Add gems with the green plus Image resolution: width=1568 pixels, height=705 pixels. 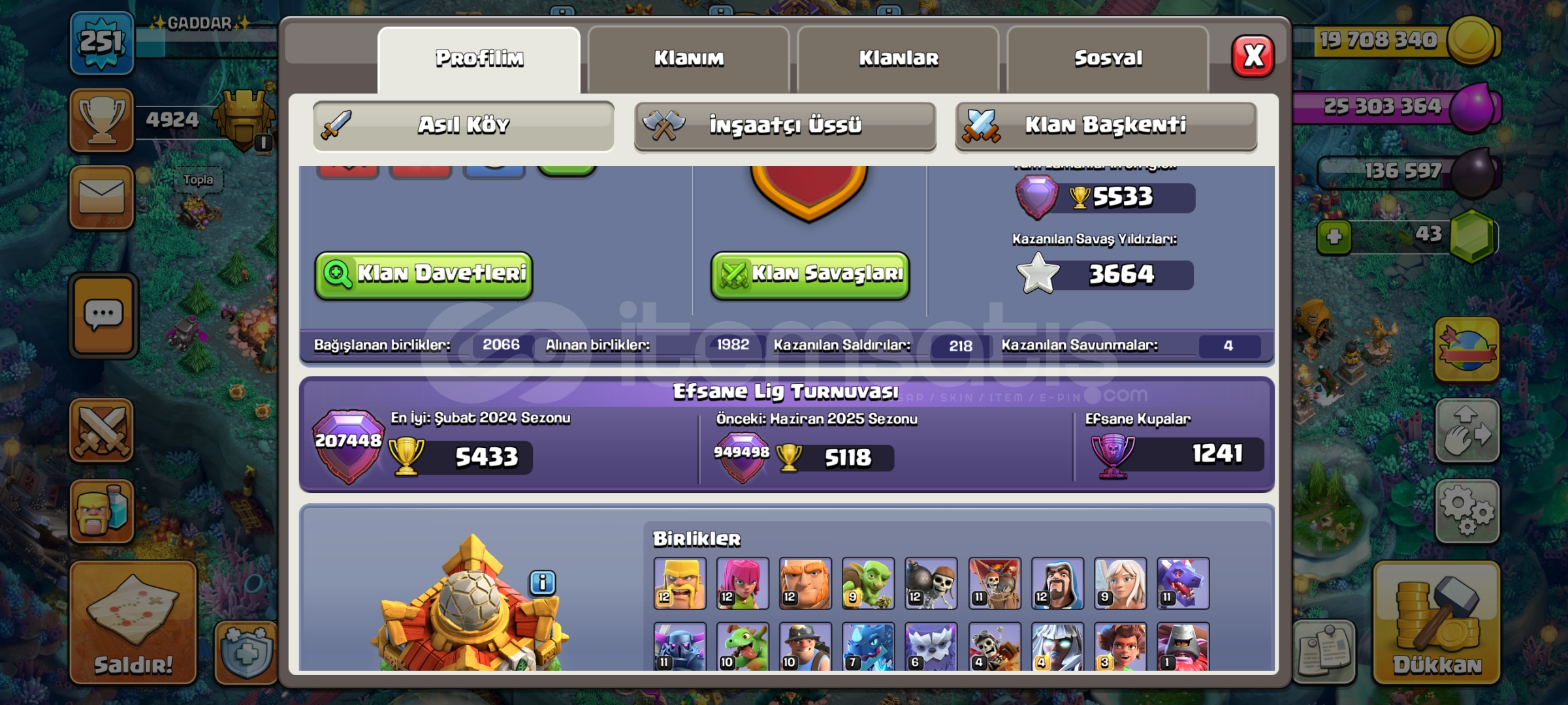pyautogui.click(x=1334, y=236)
